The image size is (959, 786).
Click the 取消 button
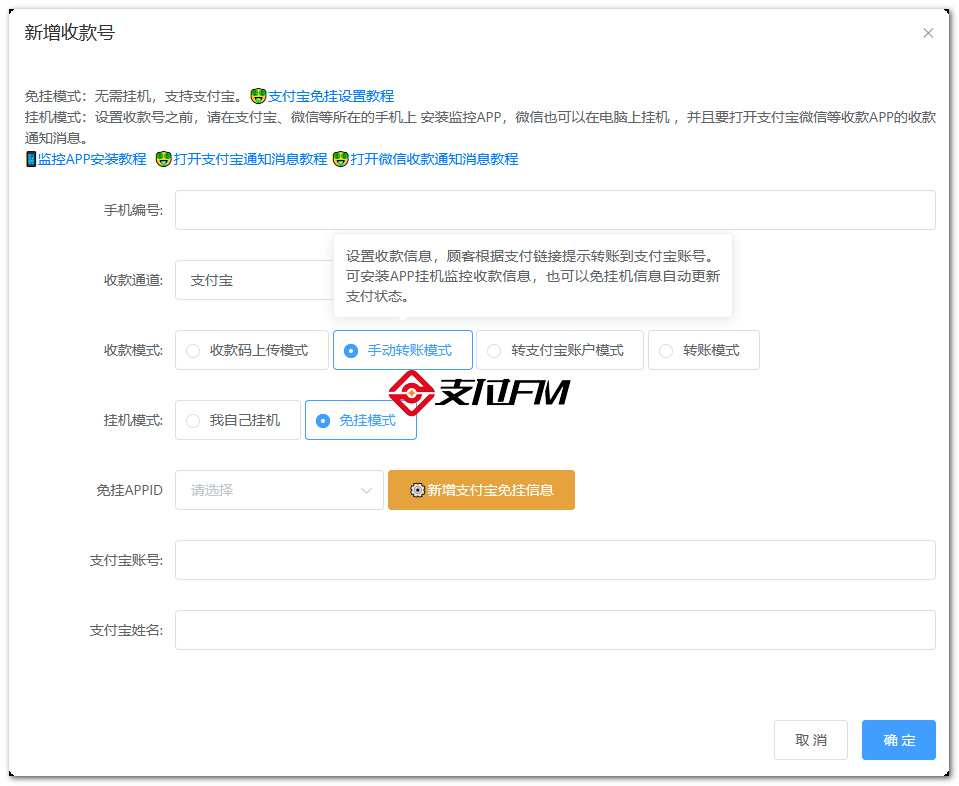click(x=810, y=740)
